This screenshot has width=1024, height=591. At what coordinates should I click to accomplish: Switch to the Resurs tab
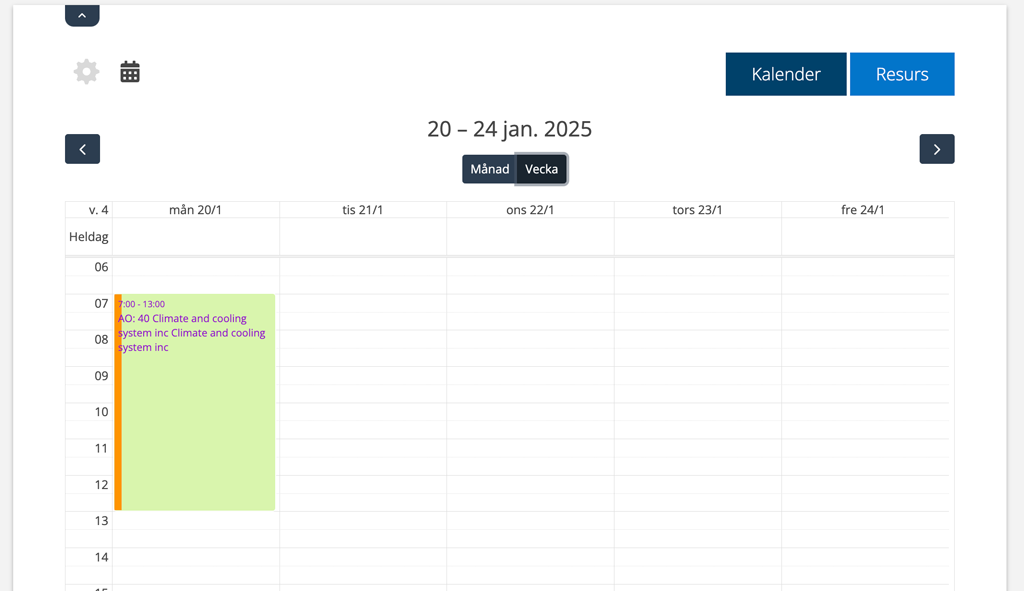pyautogui.click(x=901, y=74)
